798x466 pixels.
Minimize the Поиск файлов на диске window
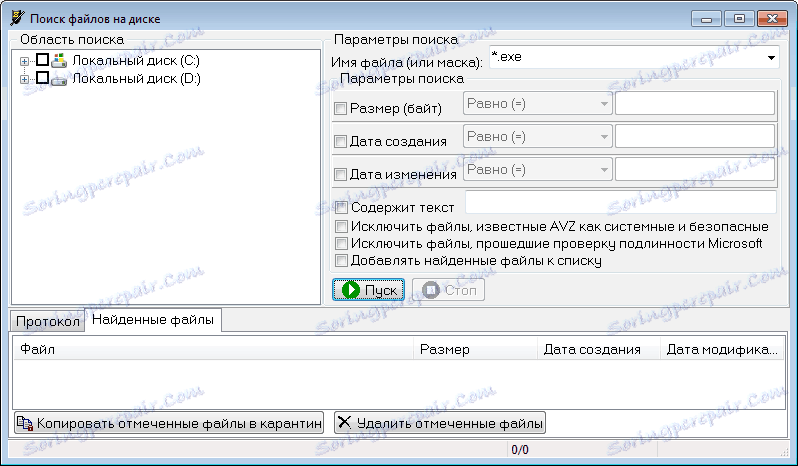[x=706, y=19]
